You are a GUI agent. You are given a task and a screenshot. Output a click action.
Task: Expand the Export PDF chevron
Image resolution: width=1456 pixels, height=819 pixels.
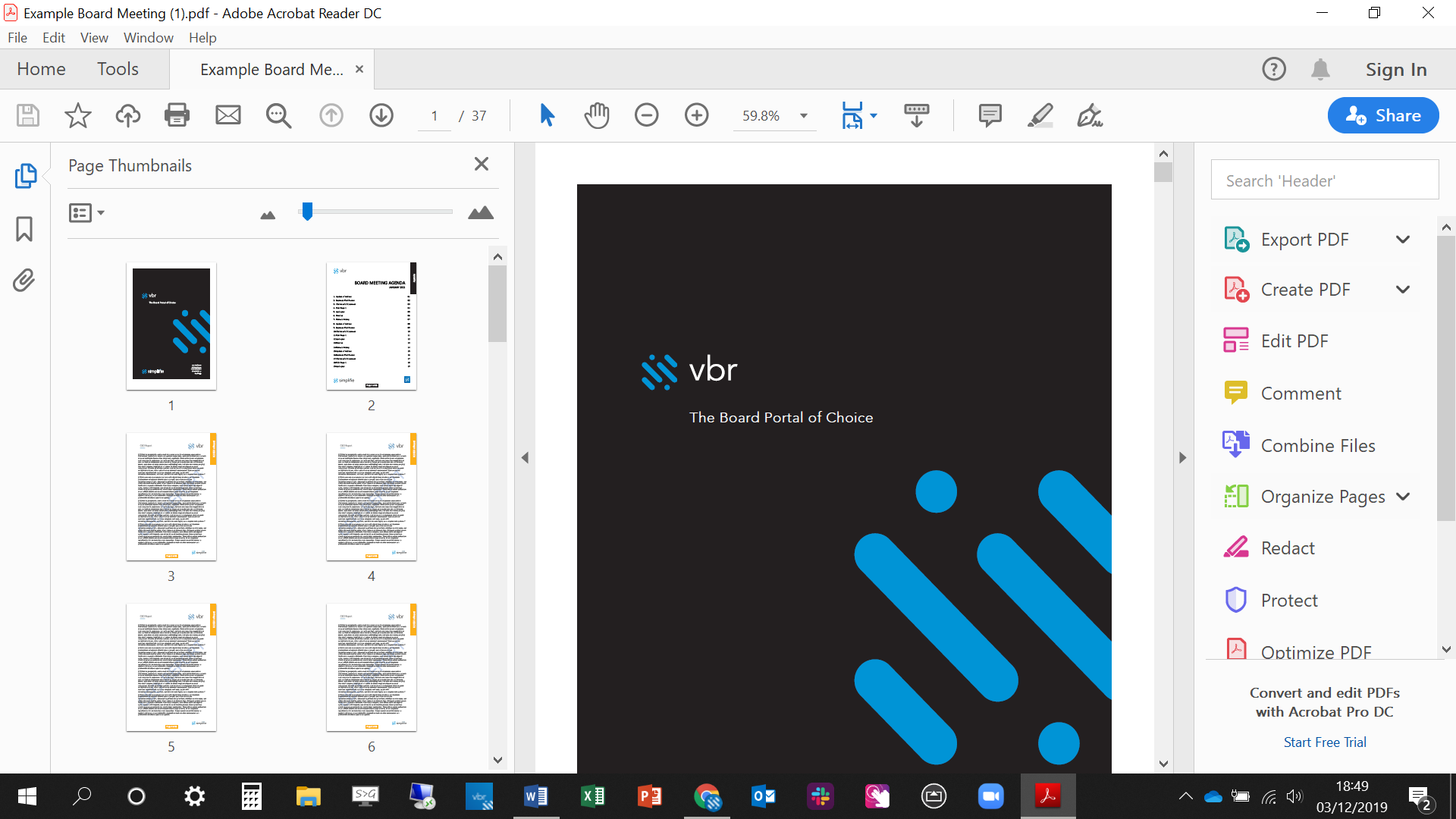pos(1403,240)
